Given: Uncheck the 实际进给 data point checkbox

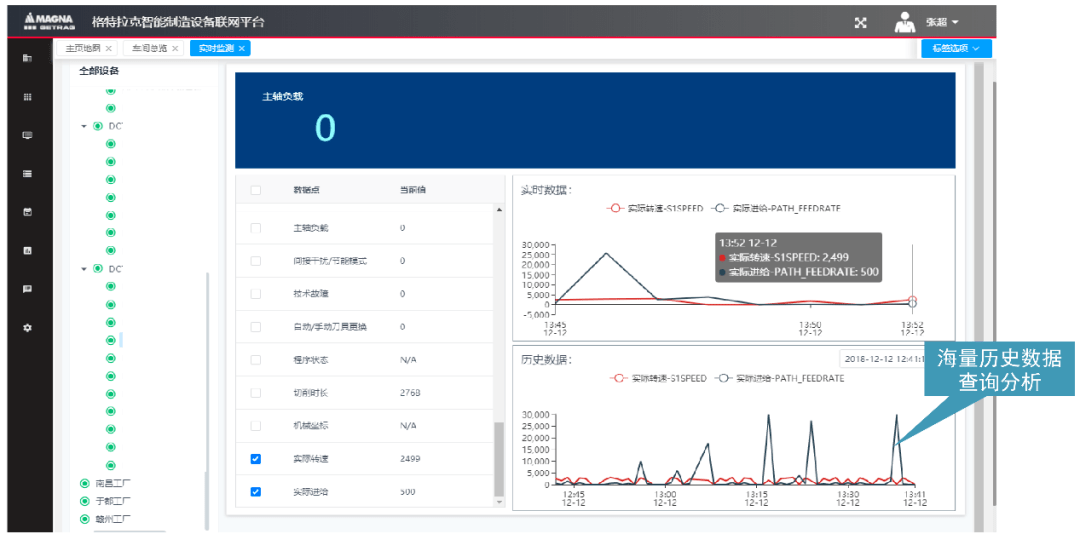Looking at the screenshot, I should (256, 492).
